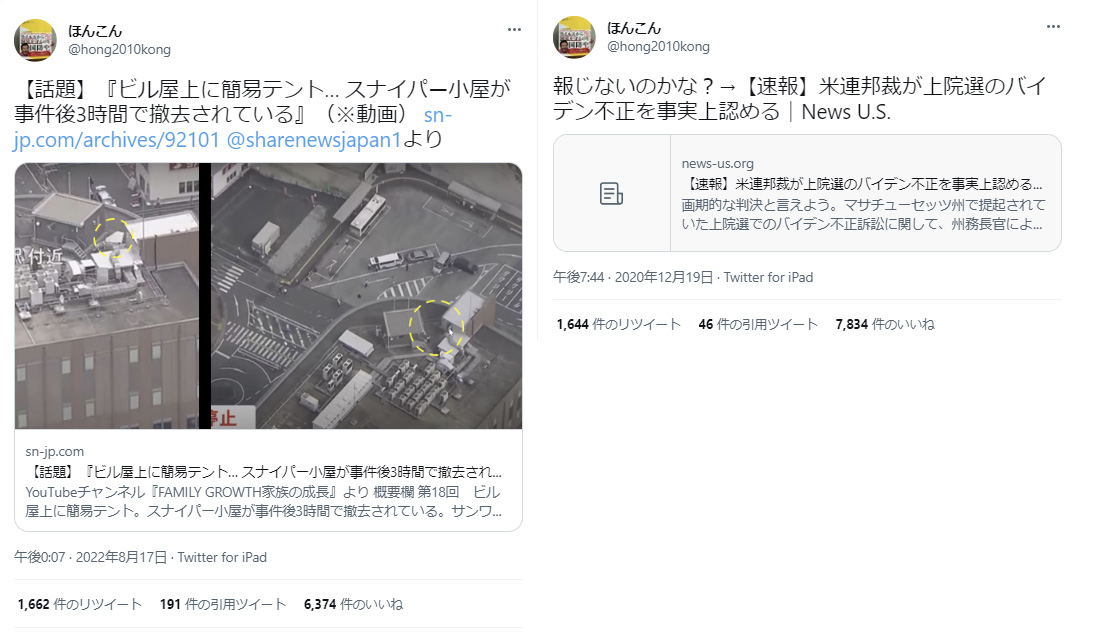
Task: Click the @hong2010kong handle in the left tweet
Action: coord(119,49)
